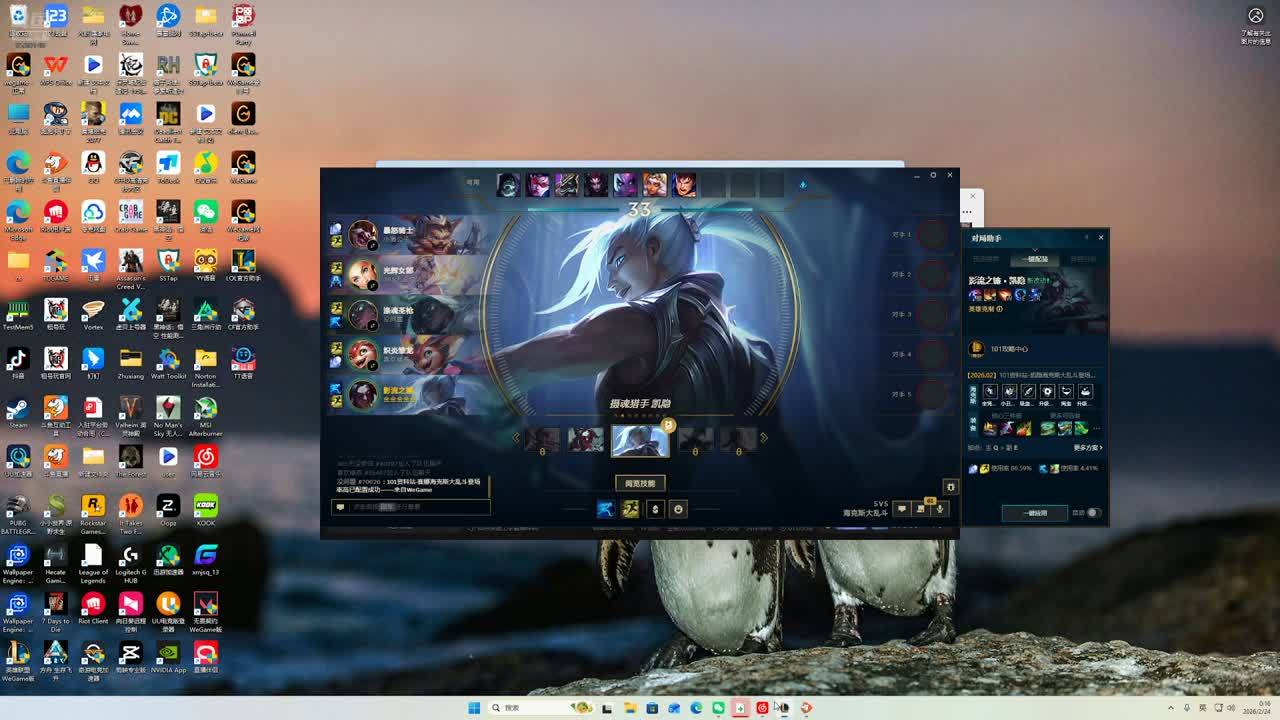Toggle the team chat bubble button
This screenshot has height=720, width=1280.
pos(901,509)
